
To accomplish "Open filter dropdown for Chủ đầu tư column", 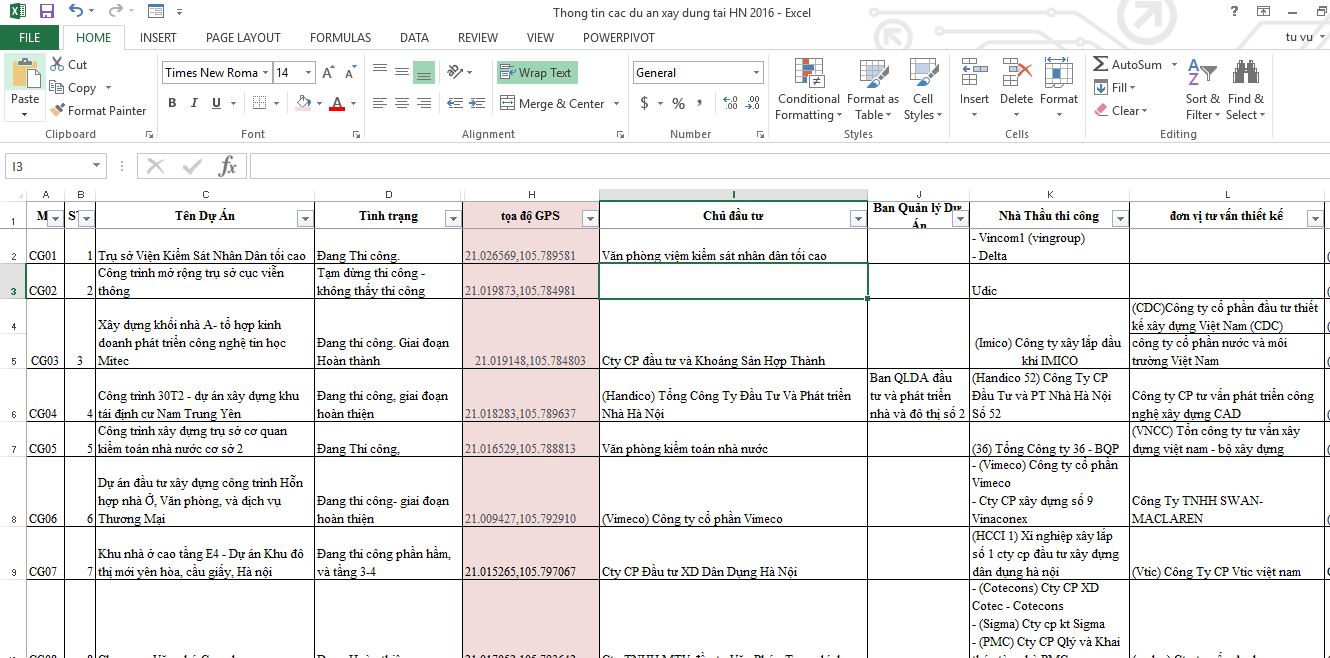I will point(857,218).
